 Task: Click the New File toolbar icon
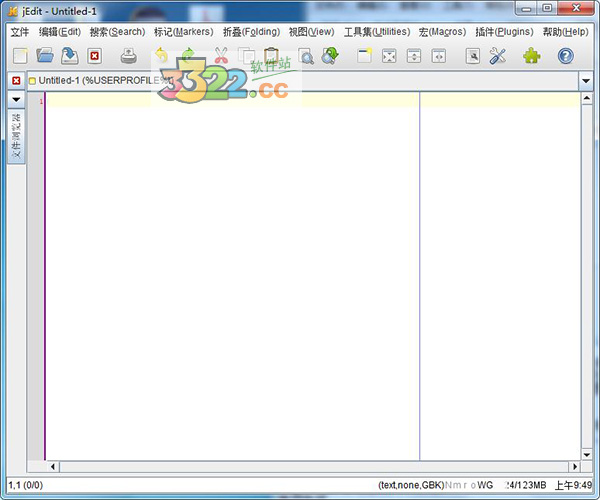[19, 57]
